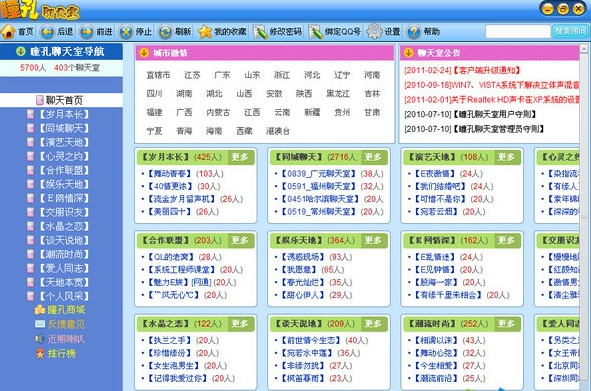Open 帮助 question mark icon
The height and width of the screenshot is (391, 591).
coord(414,32)
